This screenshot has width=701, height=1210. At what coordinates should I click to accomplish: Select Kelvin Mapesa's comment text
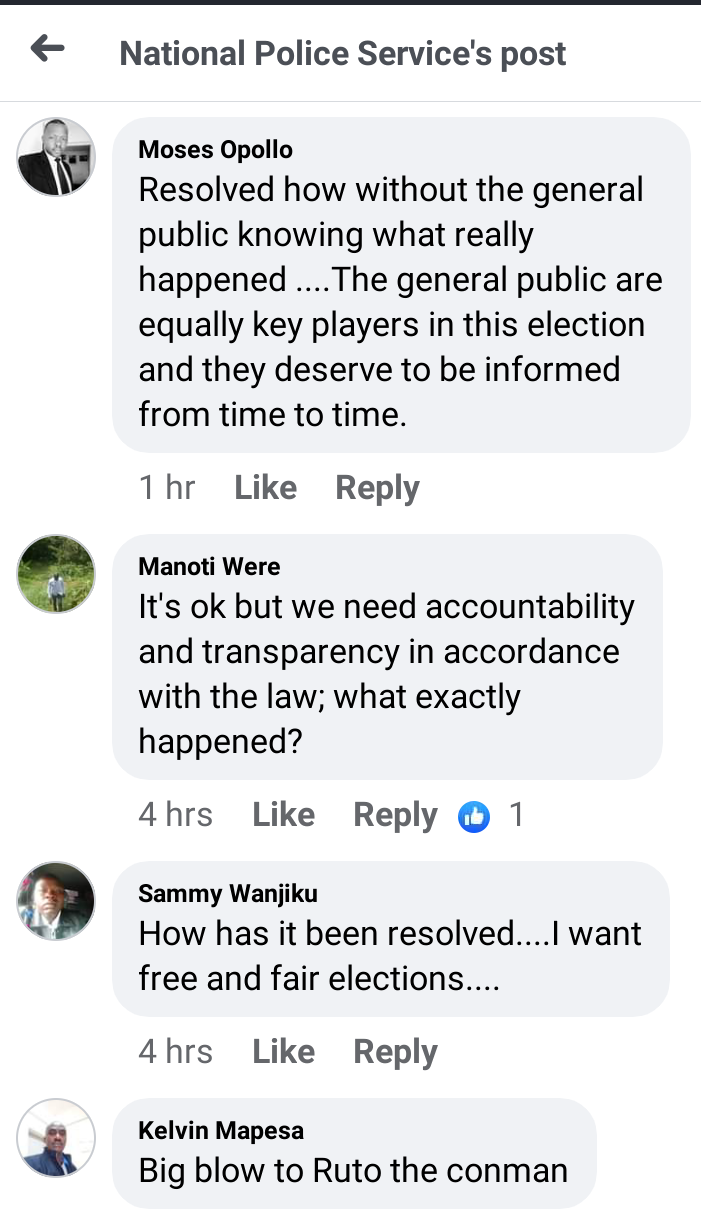point(353,1170)
